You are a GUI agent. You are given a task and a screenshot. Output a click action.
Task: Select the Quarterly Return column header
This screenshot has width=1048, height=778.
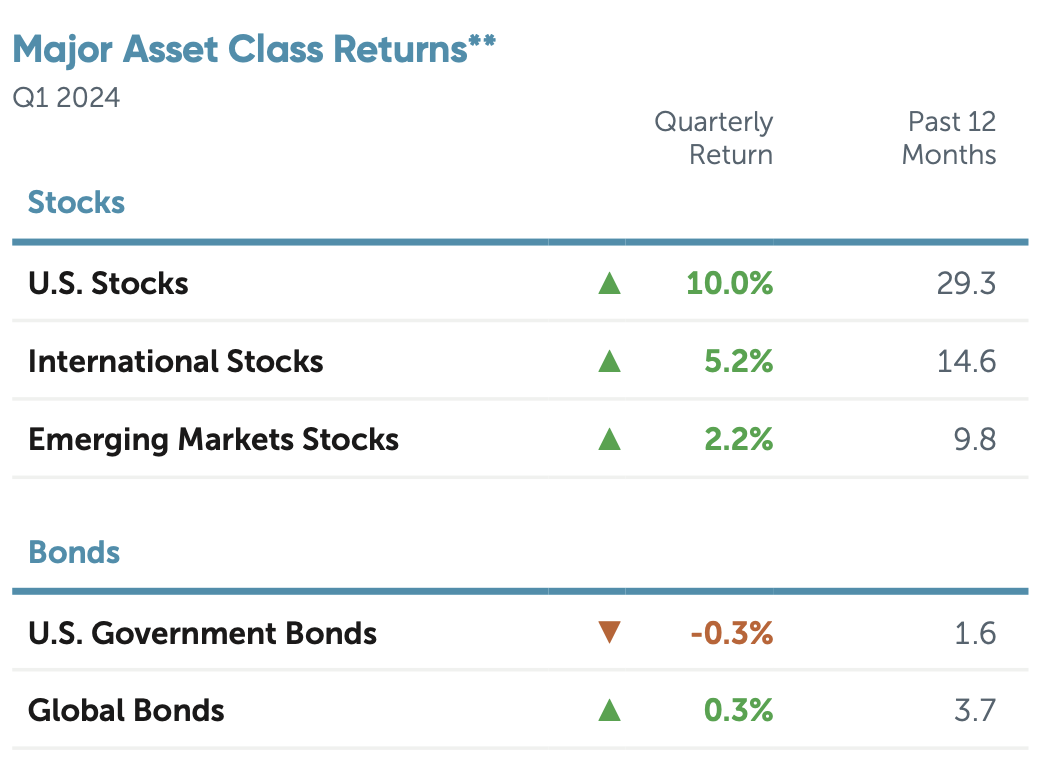714,138
